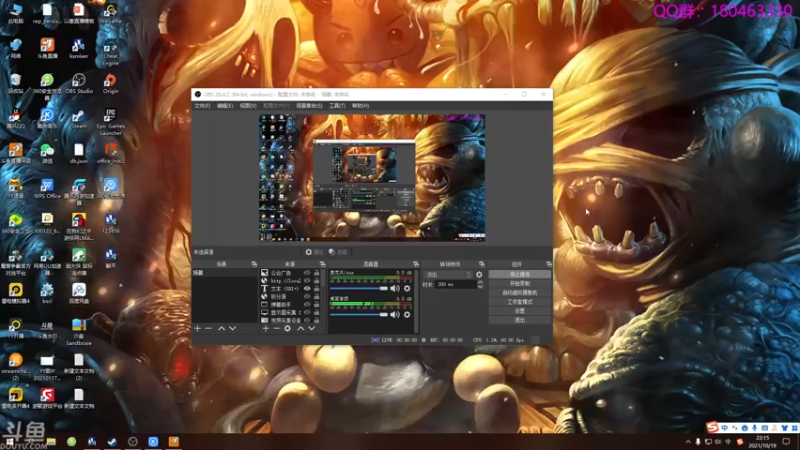Click the taskbar clock showing 22:15
Image resolution: width=800 pixels, height=450 pixels.
coord(762,442)
